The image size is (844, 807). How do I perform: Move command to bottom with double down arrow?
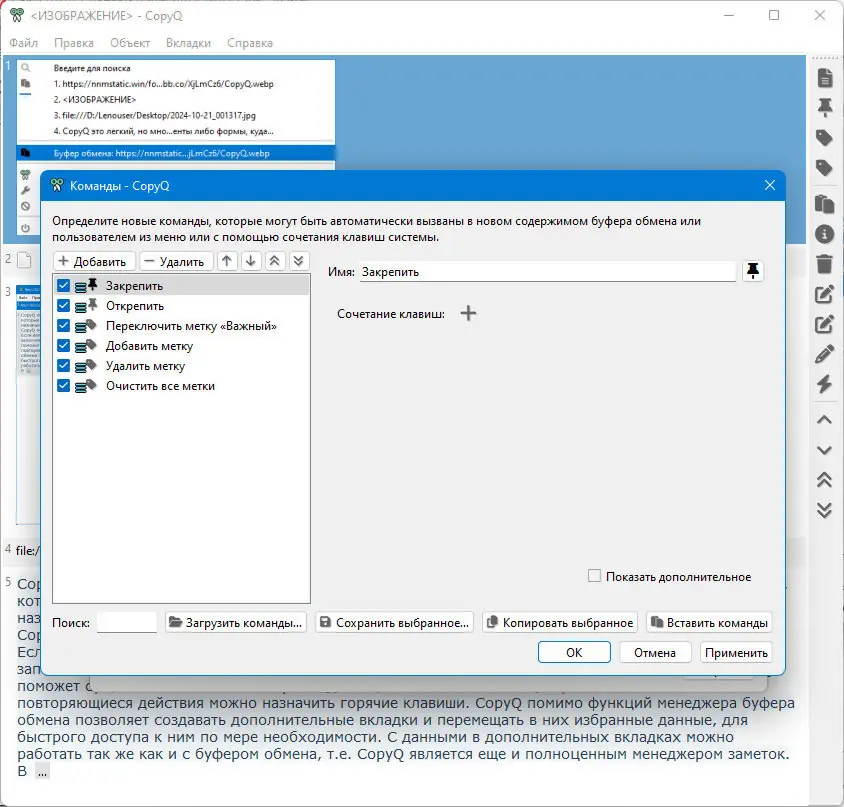point(299,261)
